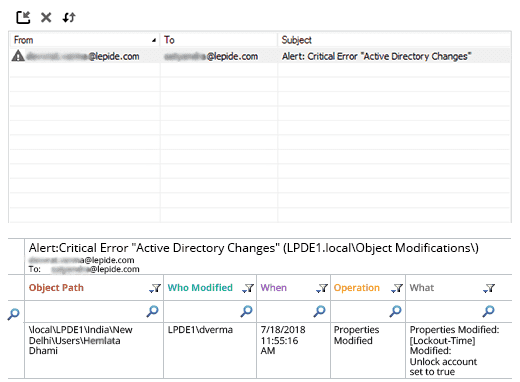Sort by the From column header
520x382 pixels.
click(x=85, y=40)
